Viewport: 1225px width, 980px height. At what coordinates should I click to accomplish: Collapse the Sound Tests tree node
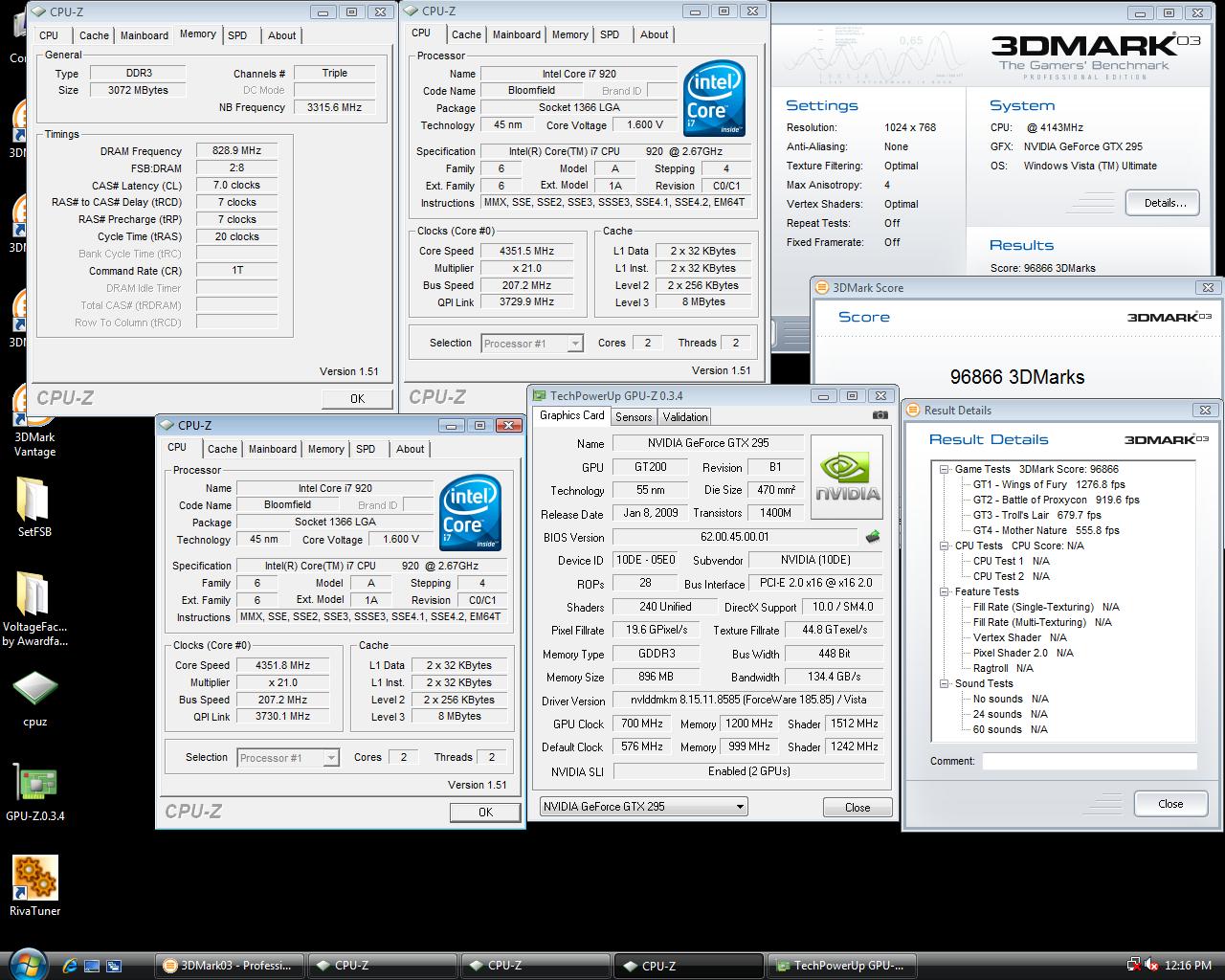pos(945,683)
